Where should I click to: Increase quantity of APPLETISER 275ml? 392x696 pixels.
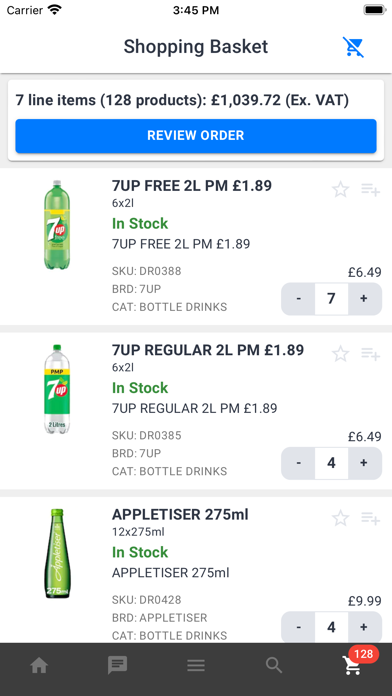364,627
